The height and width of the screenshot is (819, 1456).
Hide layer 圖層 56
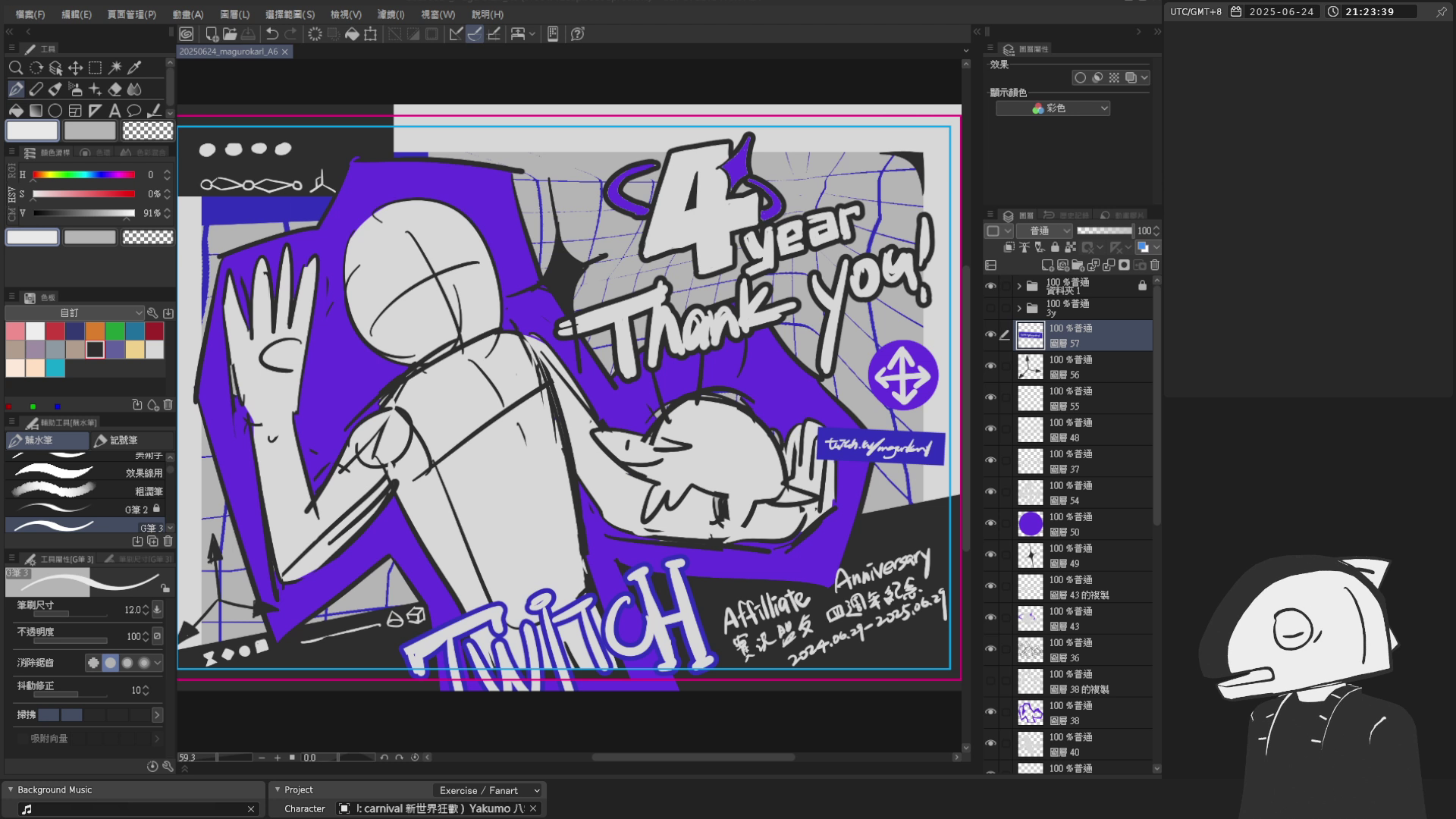[x=990, y=366]
